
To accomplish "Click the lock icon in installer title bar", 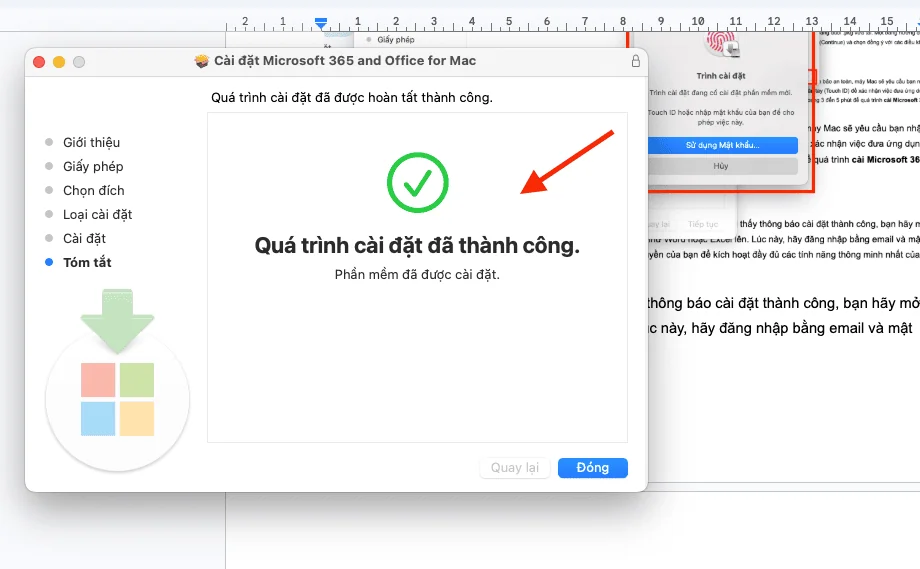I will coord(635,61).
